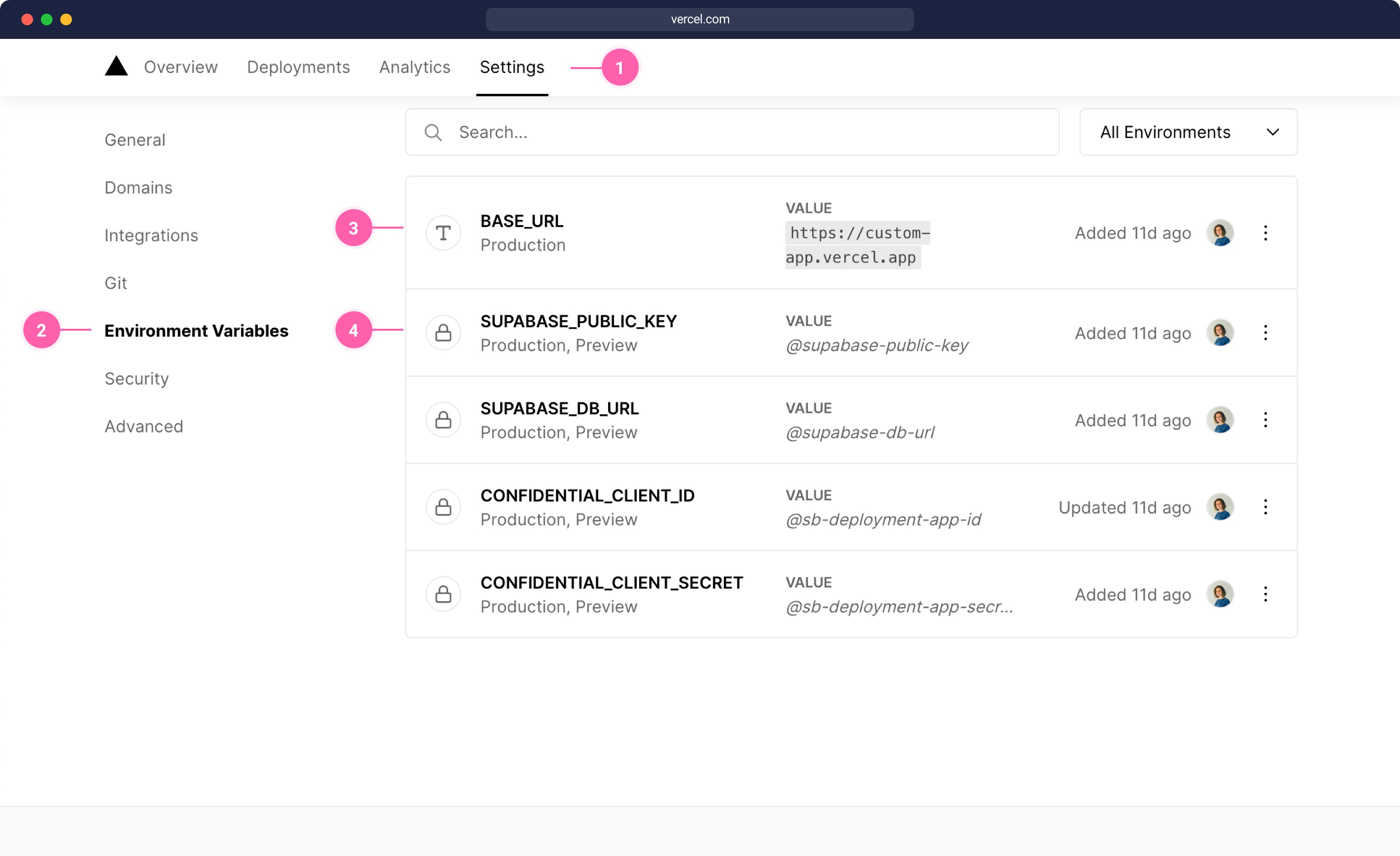Click the Vercel triangle logo
The height and width of the screenshot is (856, 1400).
116,66
